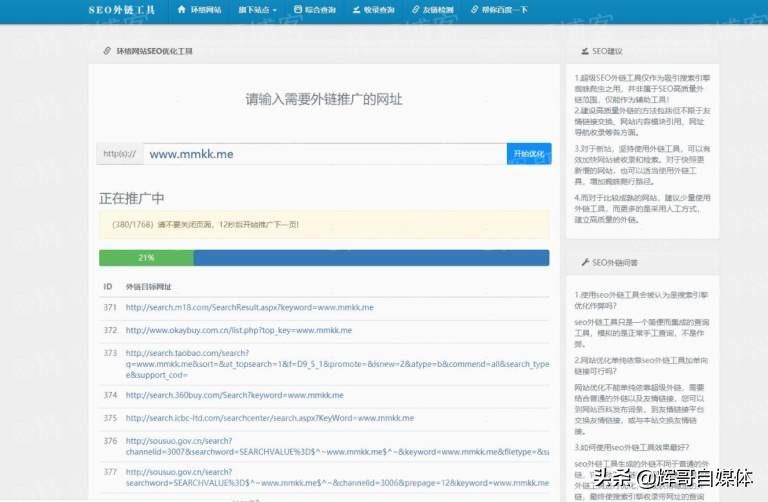Click the 外链目标网址 column header
Image resolution: width=768 pixels, height=502 pixels.
(148, 287)
